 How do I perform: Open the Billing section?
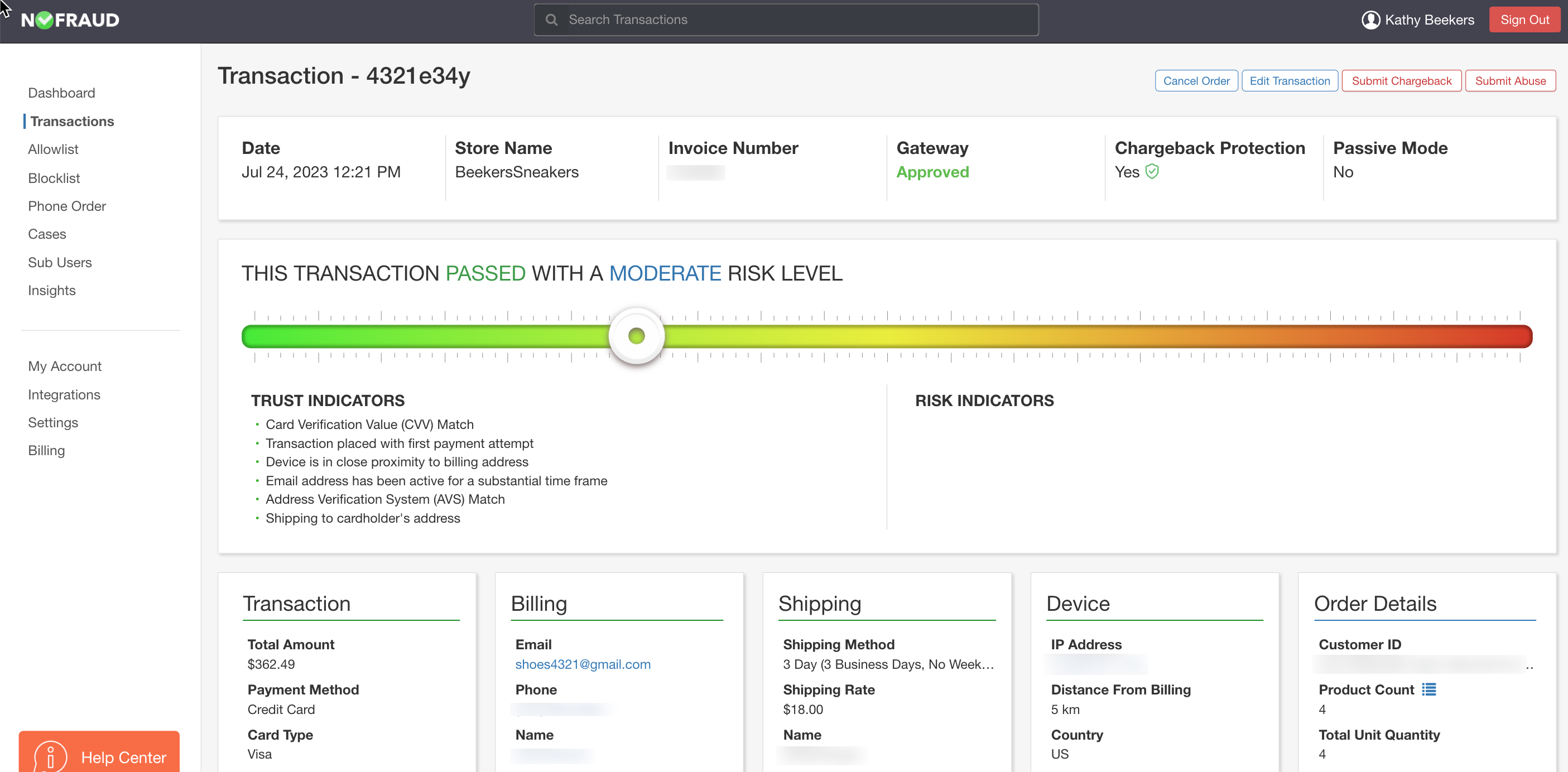(46, 450)
